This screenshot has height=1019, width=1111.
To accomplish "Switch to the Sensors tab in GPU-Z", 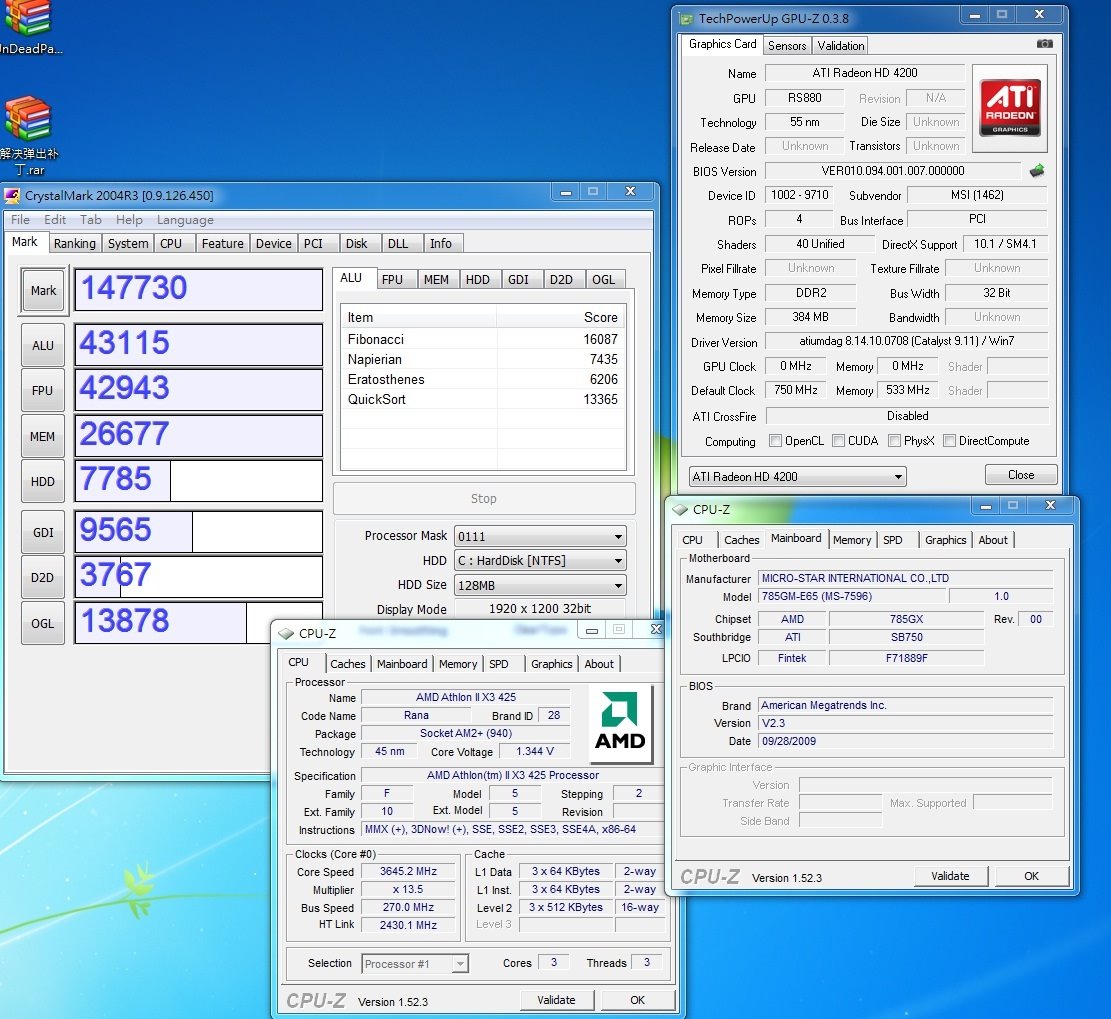I will pyautogui.click(x=787, y=46).
